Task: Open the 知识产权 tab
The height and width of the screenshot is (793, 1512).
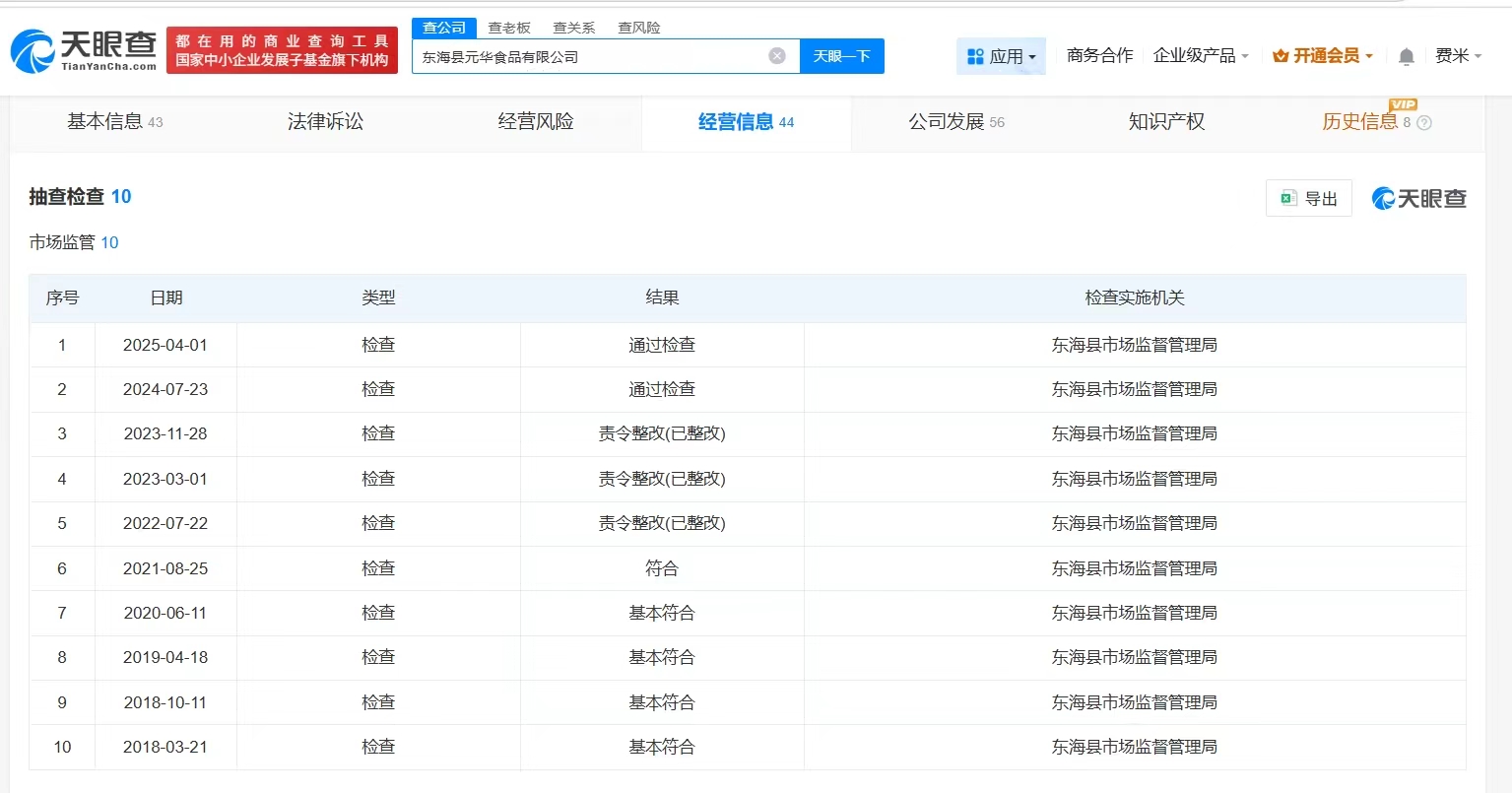Action: click(x=1166, y=122)
